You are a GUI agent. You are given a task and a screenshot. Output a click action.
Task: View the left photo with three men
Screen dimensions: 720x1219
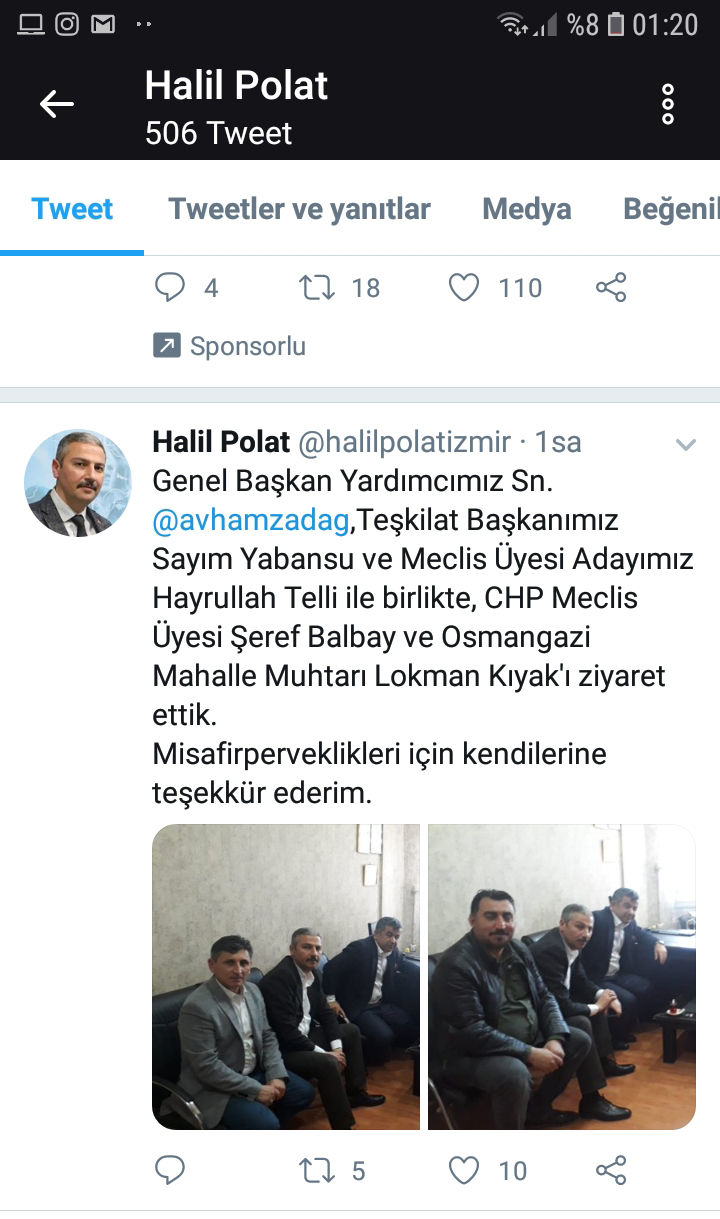286,977
